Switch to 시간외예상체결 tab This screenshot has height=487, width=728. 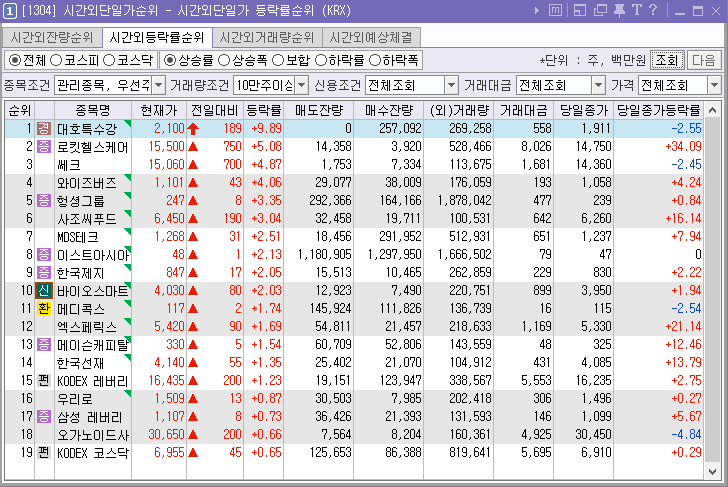point(370,37)
